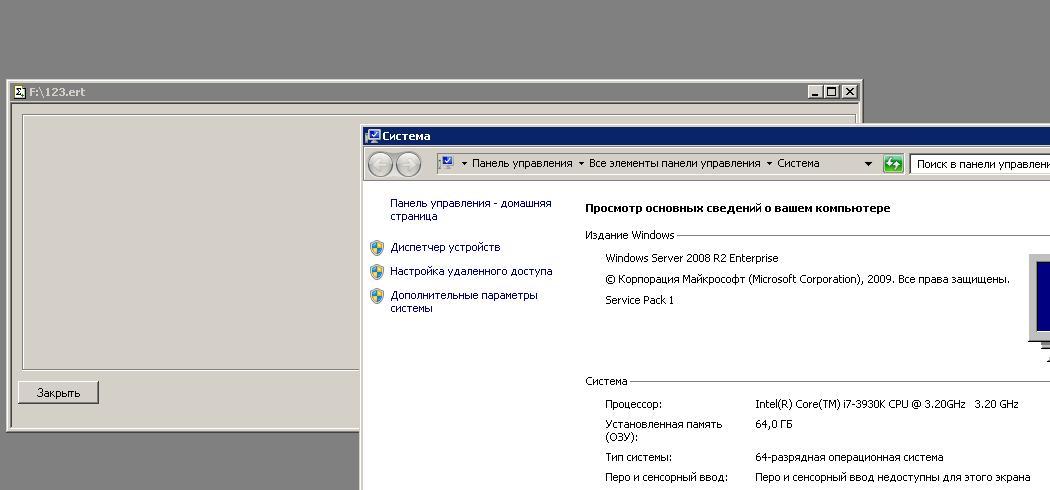Go back using the Back arrow button
The image size is (1050, 490).
pyautogui.click(x=380, y=164)
